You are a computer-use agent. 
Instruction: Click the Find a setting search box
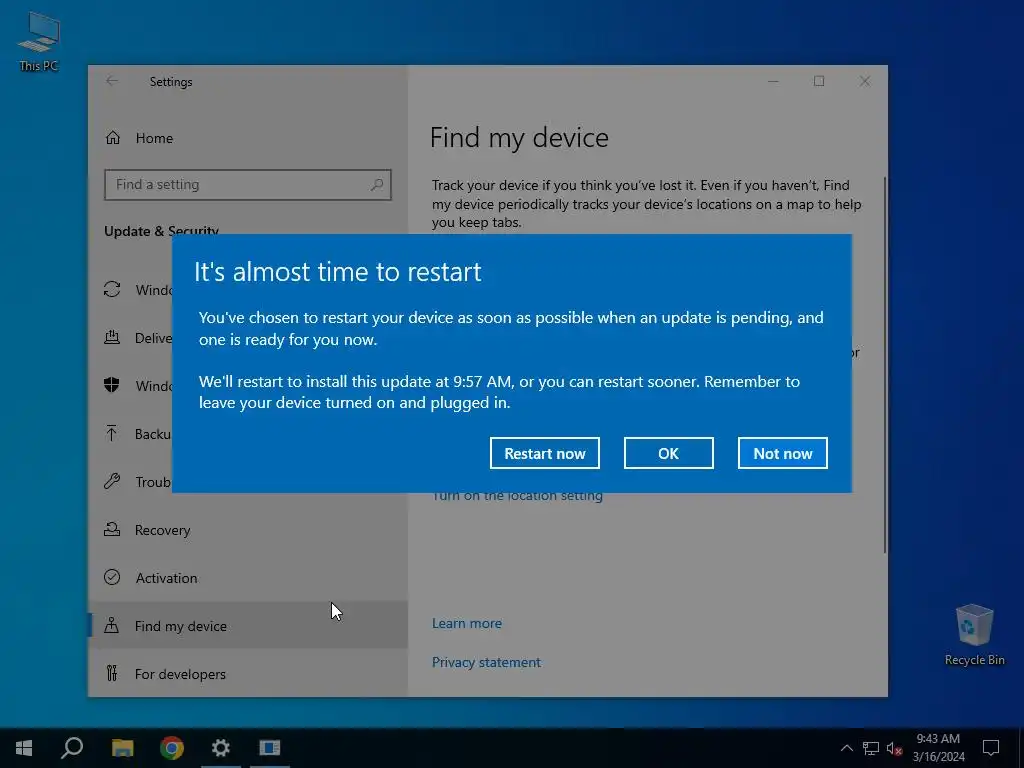248,185
